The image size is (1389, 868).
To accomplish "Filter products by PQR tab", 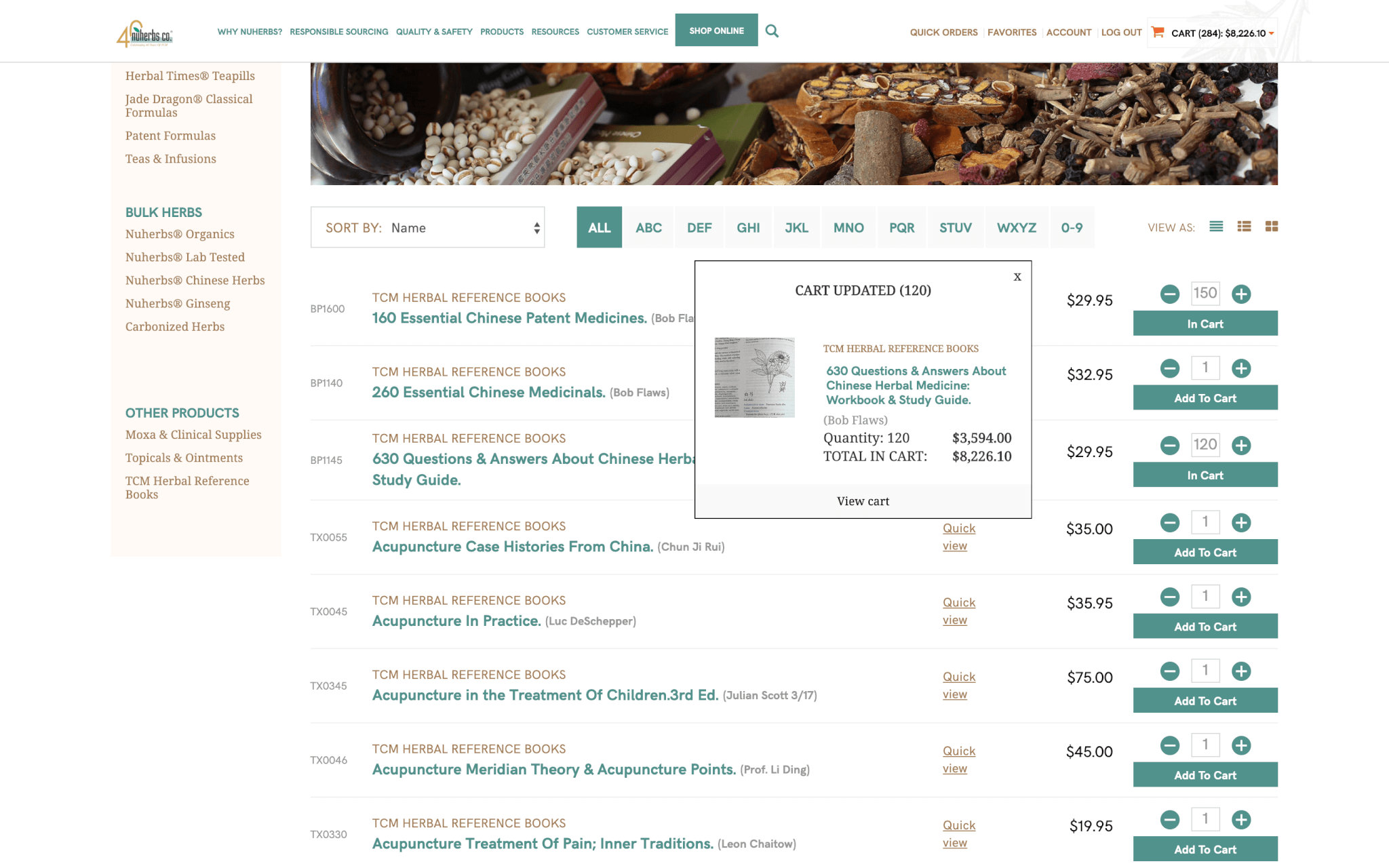I will tap(901, 227).
